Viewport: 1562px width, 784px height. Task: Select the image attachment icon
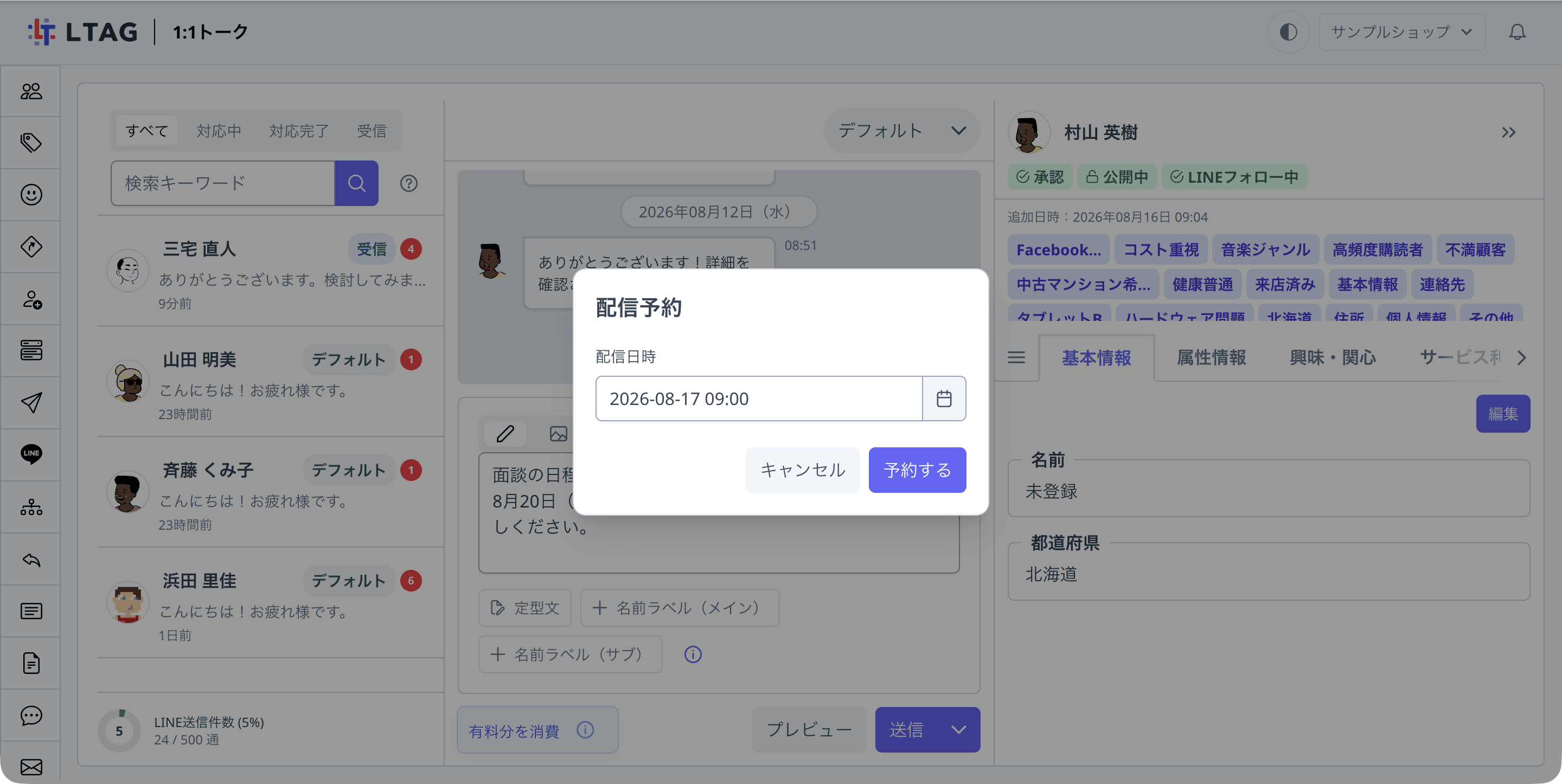[559, 434]
